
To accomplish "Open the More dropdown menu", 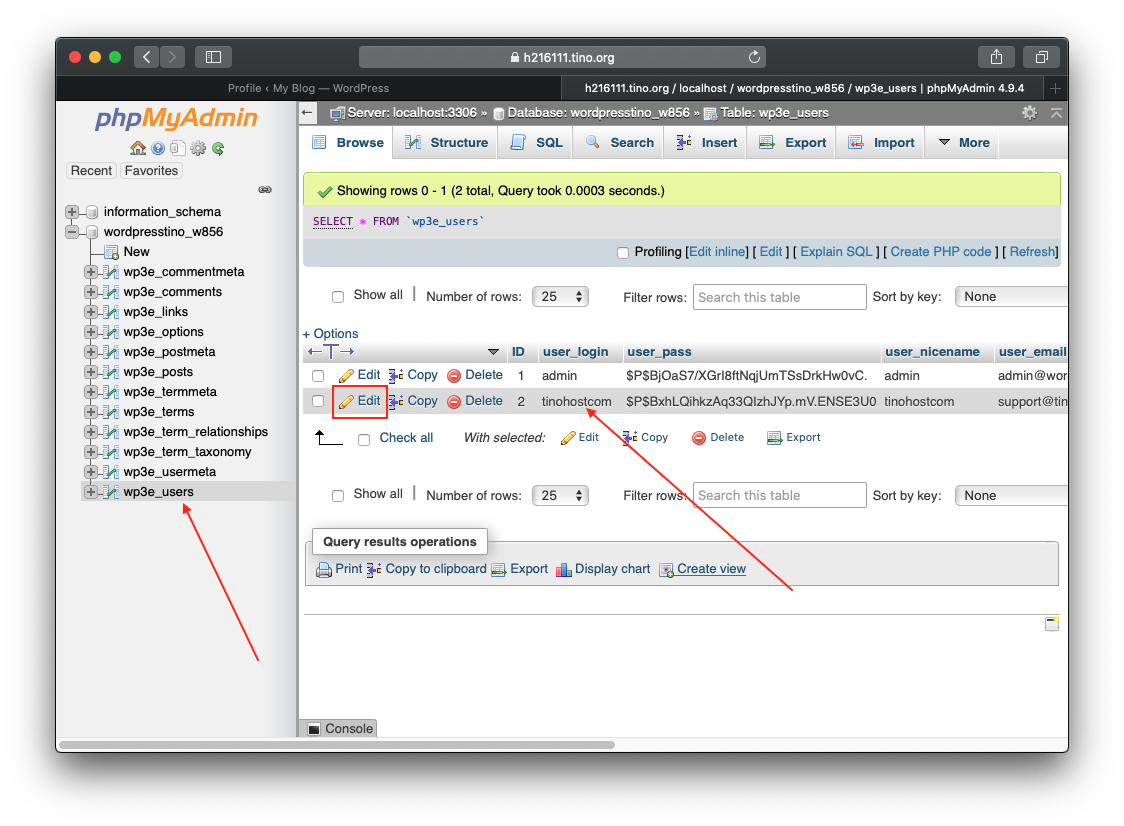I will pyautogui.click(x=963, y=143).
